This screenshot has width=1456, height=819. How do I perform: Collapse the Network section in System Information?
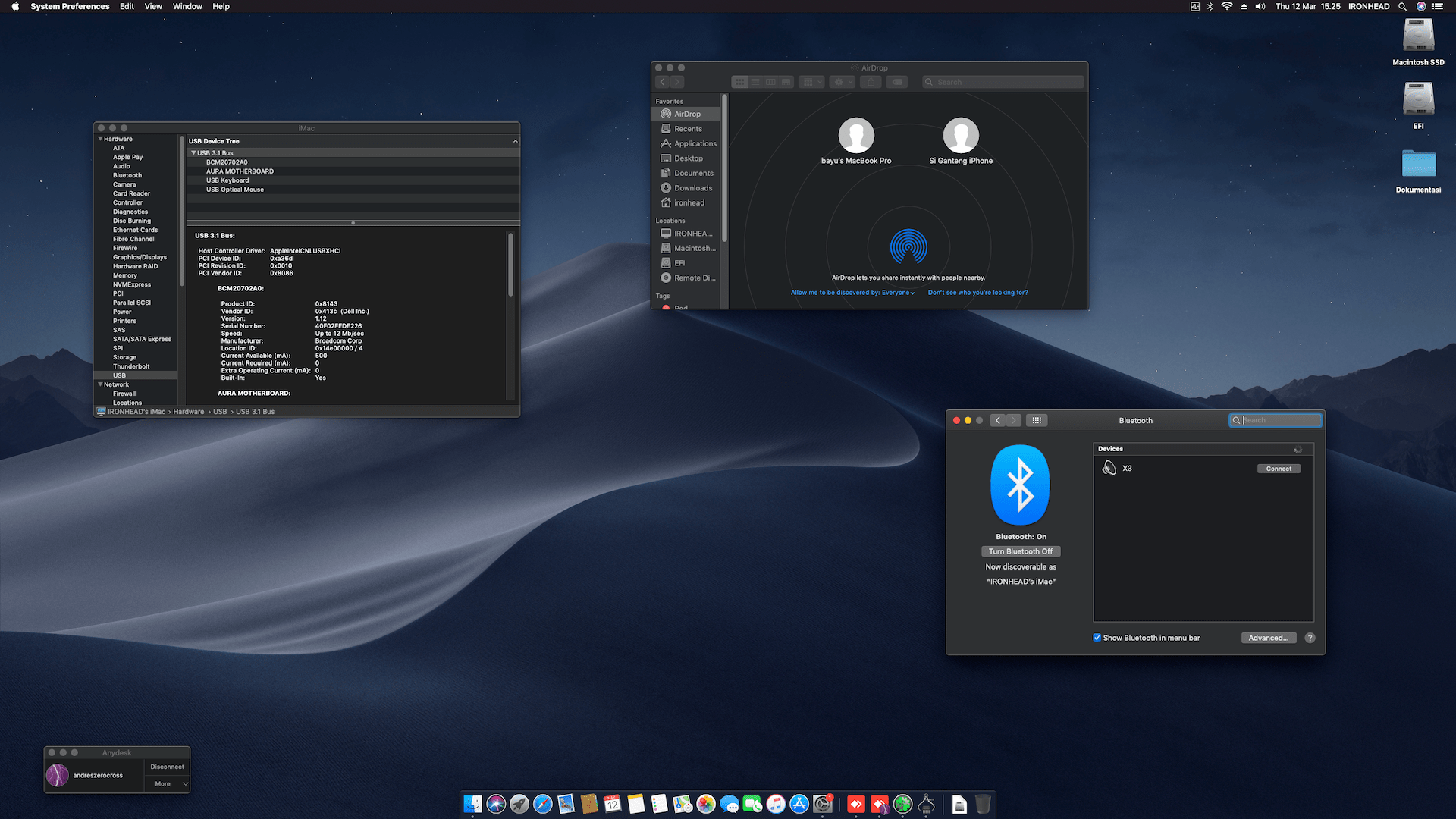100,384
